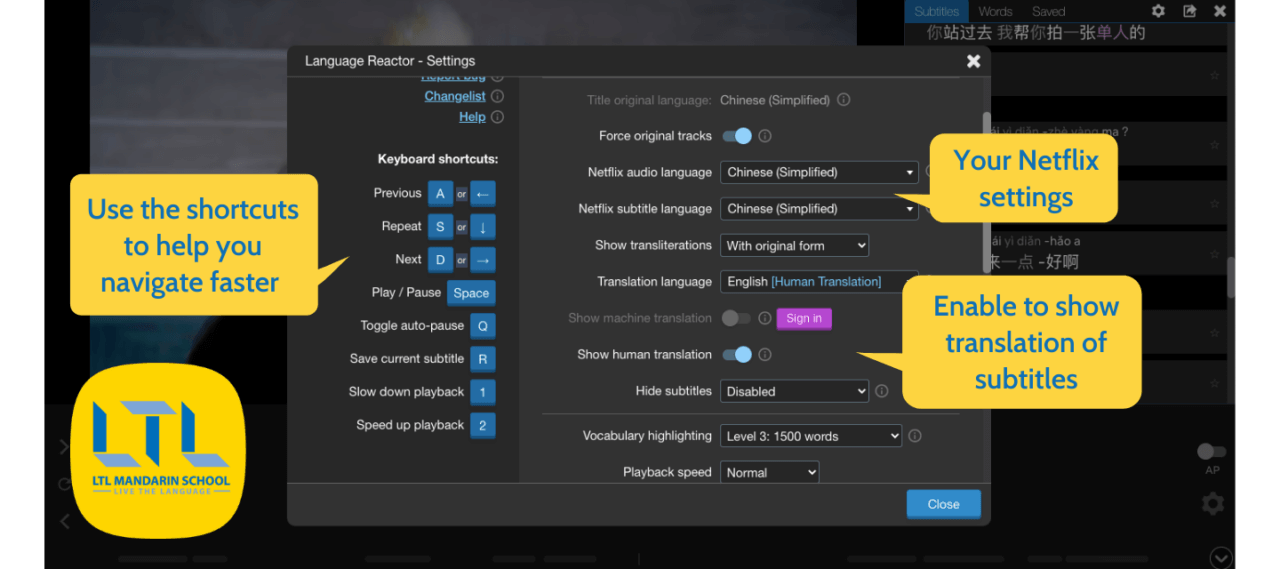Click info icon beside Title original language
The image size is (1280, 569).
coord(843,100)
